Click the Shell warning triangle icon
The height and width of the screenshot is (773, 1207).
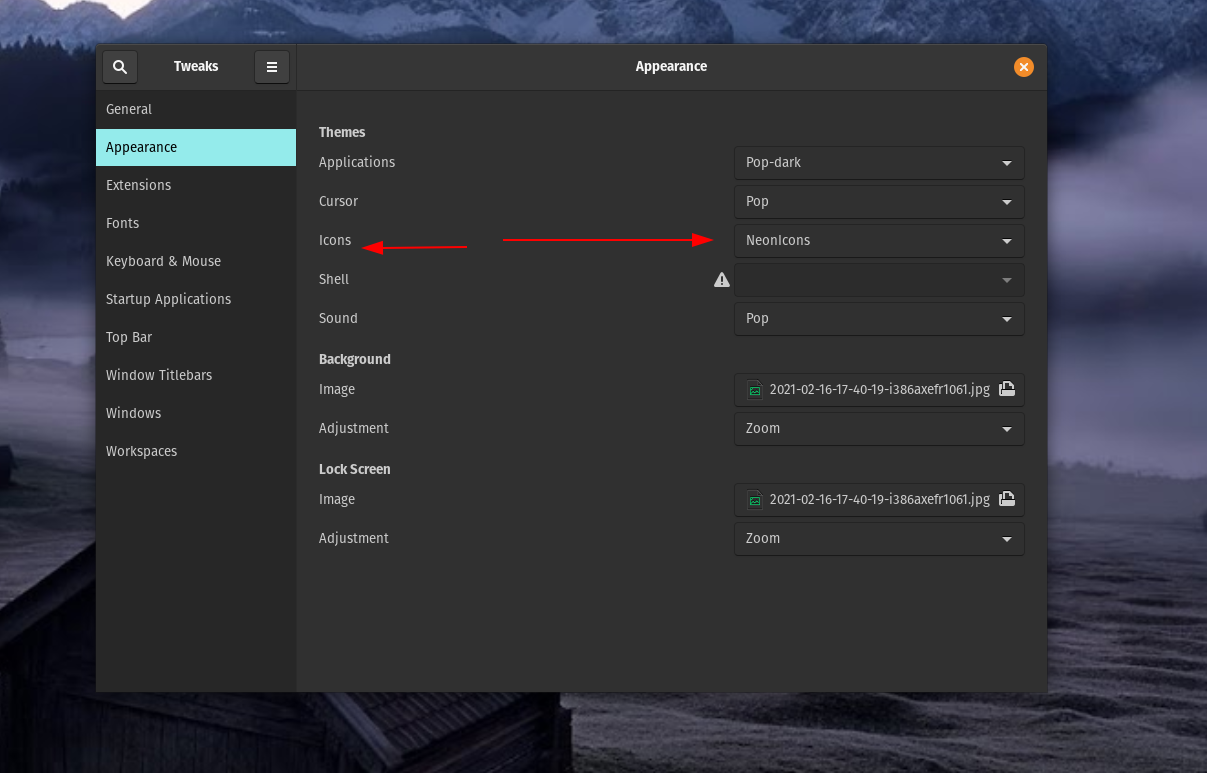pos(721,280)
